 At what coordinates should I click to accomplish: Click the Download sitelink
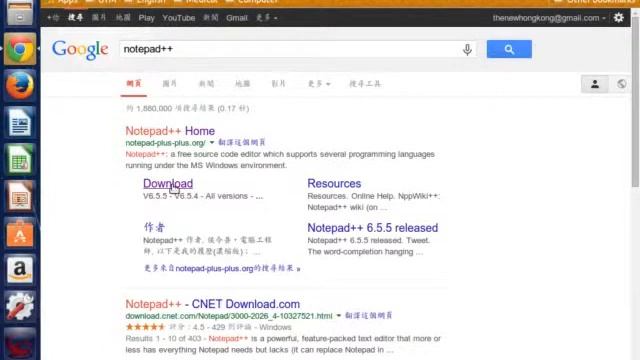[x=168, y=184]
